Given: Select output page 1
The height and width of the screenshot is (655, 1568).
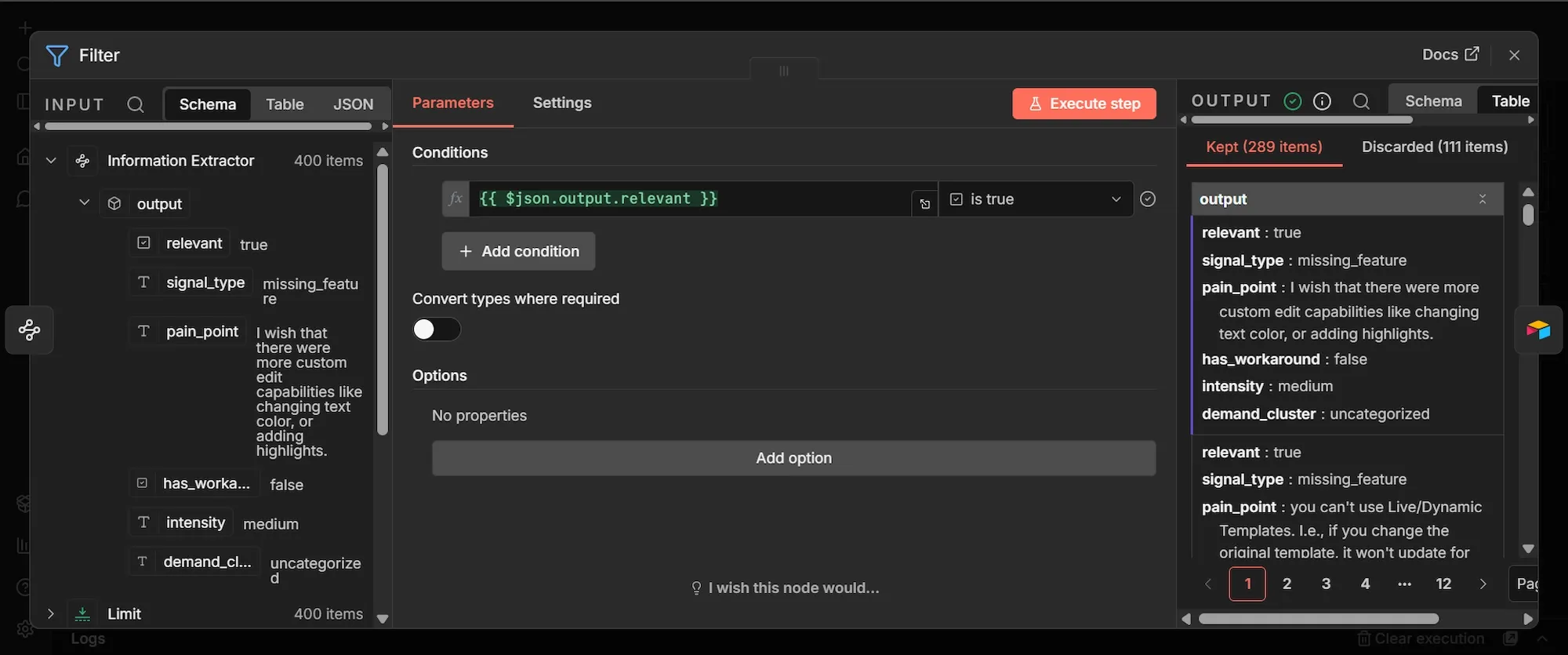Looking at the screenshot, I should pyautogui.click(x=1247, y=584).
